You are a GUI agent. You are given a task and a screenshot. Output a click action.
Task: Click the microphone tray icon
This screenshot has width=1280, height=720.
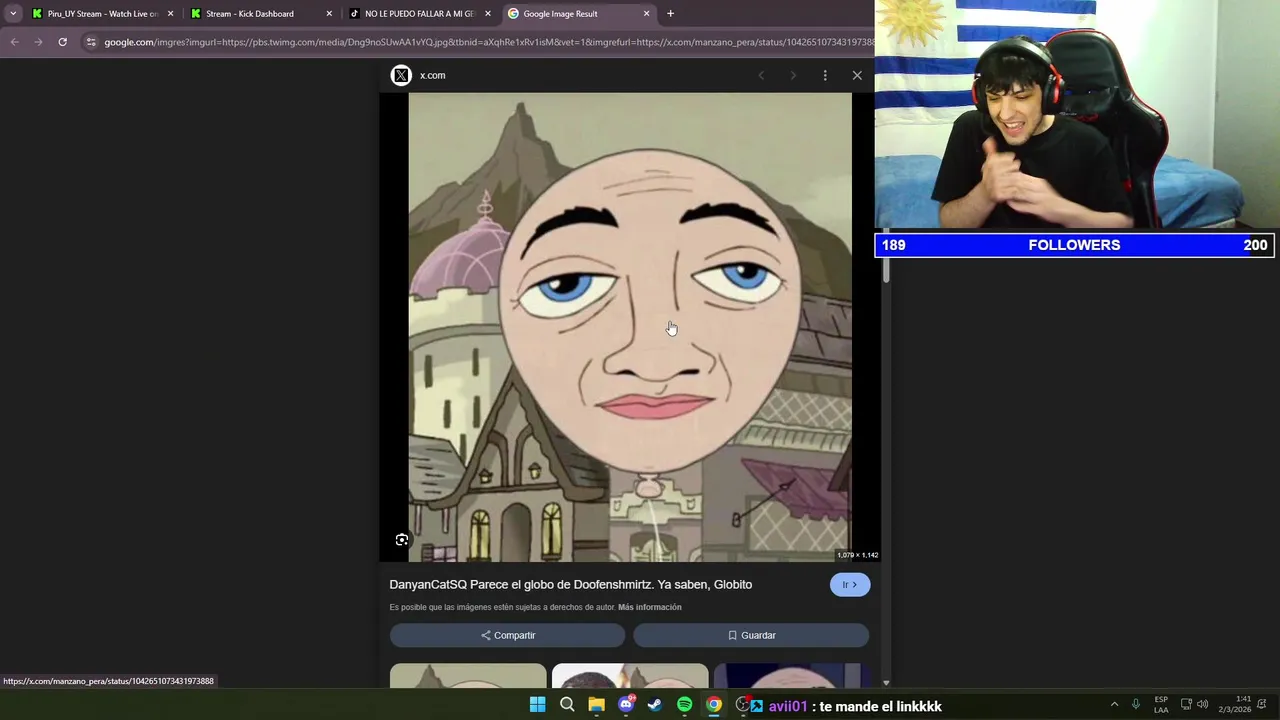click(1135, 705)
